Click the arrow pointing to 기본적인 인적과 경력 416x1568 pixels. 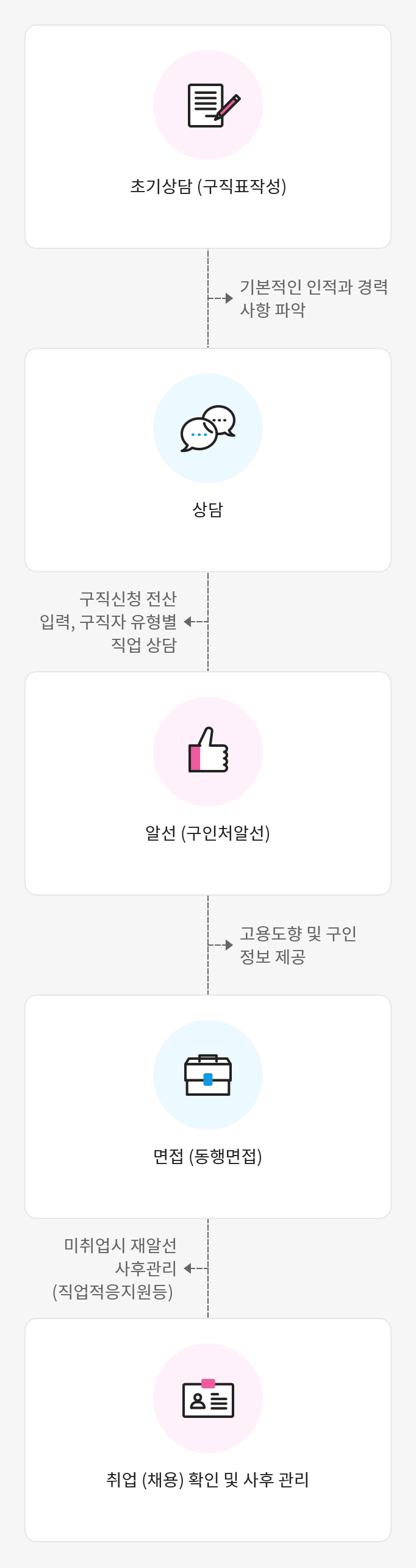point(228,298)
